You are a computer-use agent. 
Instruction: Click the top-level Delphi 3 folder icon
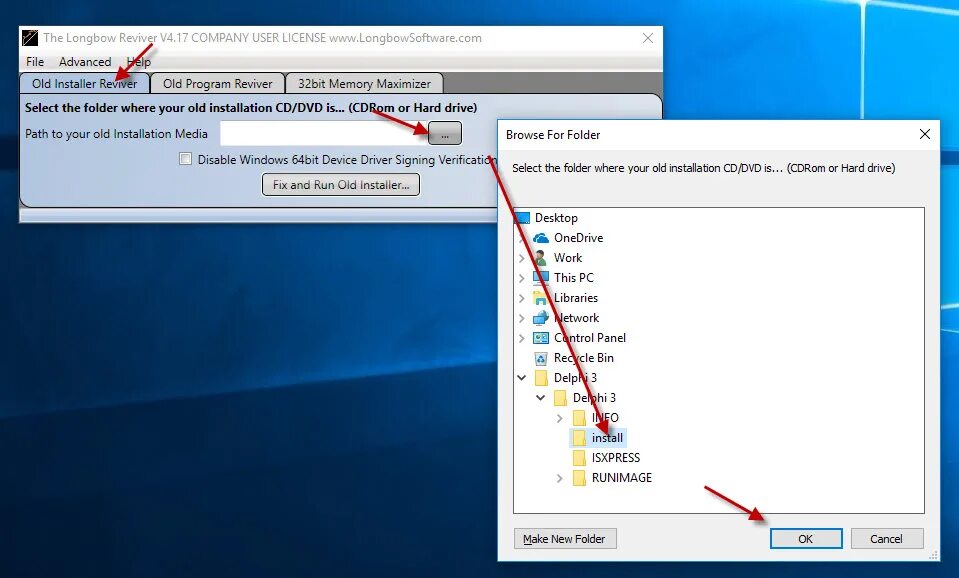tap(541, 378)
